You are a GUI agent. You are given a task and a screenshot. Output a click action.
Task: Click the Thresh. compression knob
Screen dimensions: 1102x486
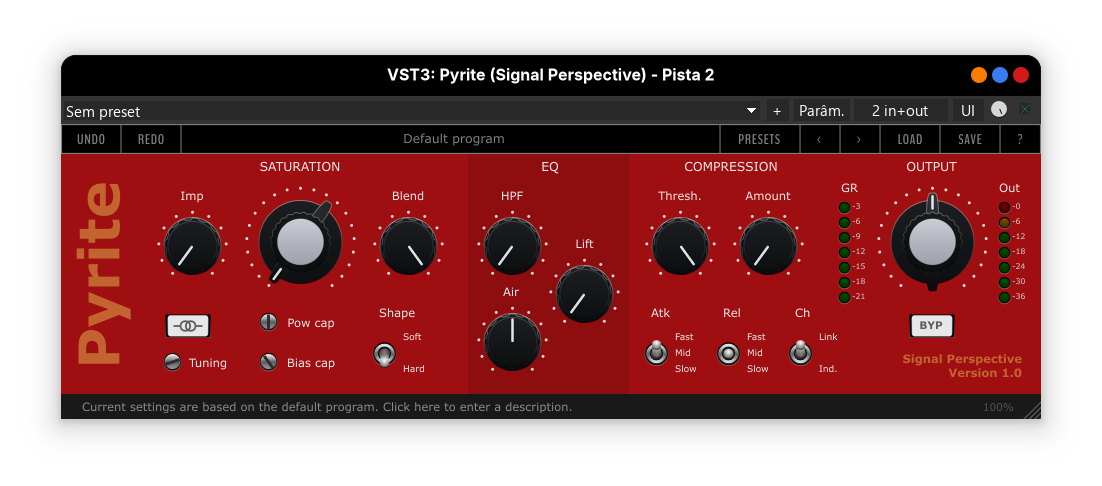680,247
